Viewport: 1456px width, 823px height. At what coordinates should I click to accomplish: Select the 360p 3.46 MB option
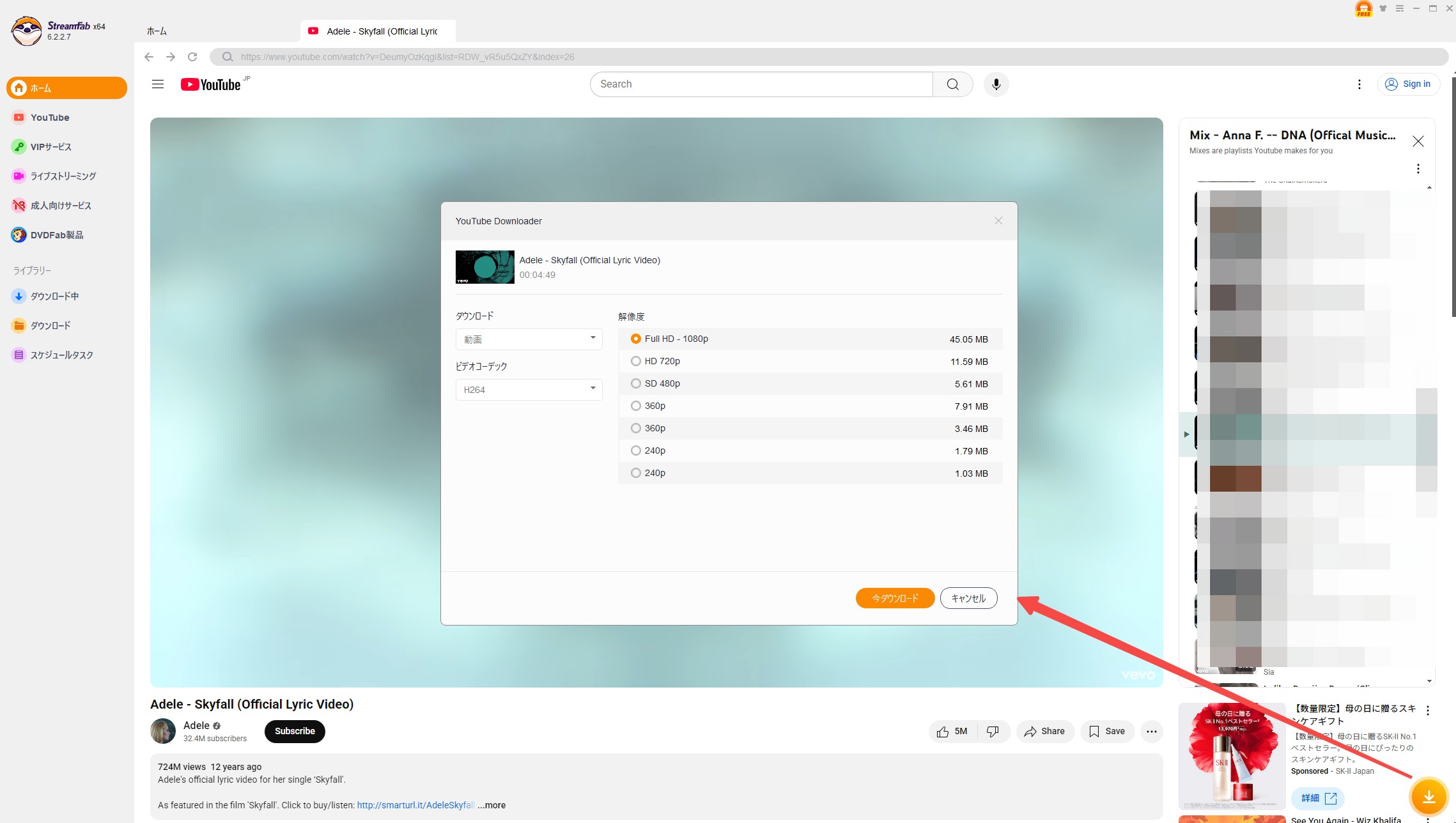tap(810, 429)
